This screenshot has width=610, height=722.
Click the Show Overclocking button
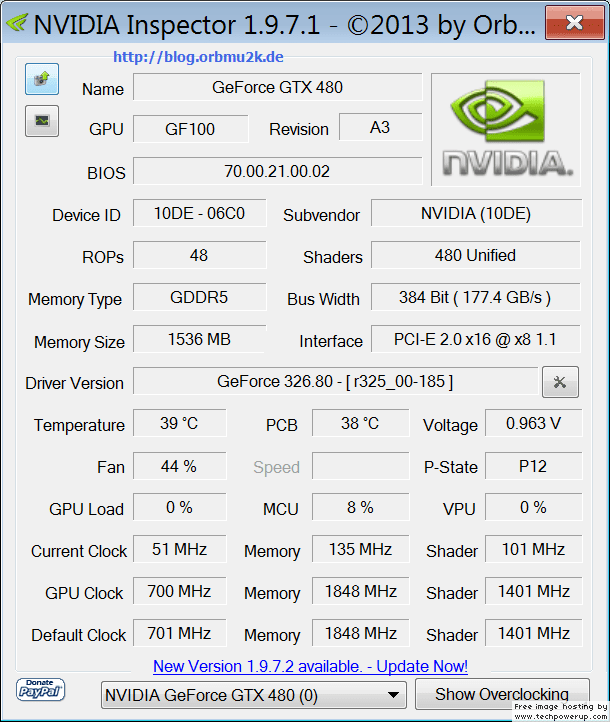502,694
